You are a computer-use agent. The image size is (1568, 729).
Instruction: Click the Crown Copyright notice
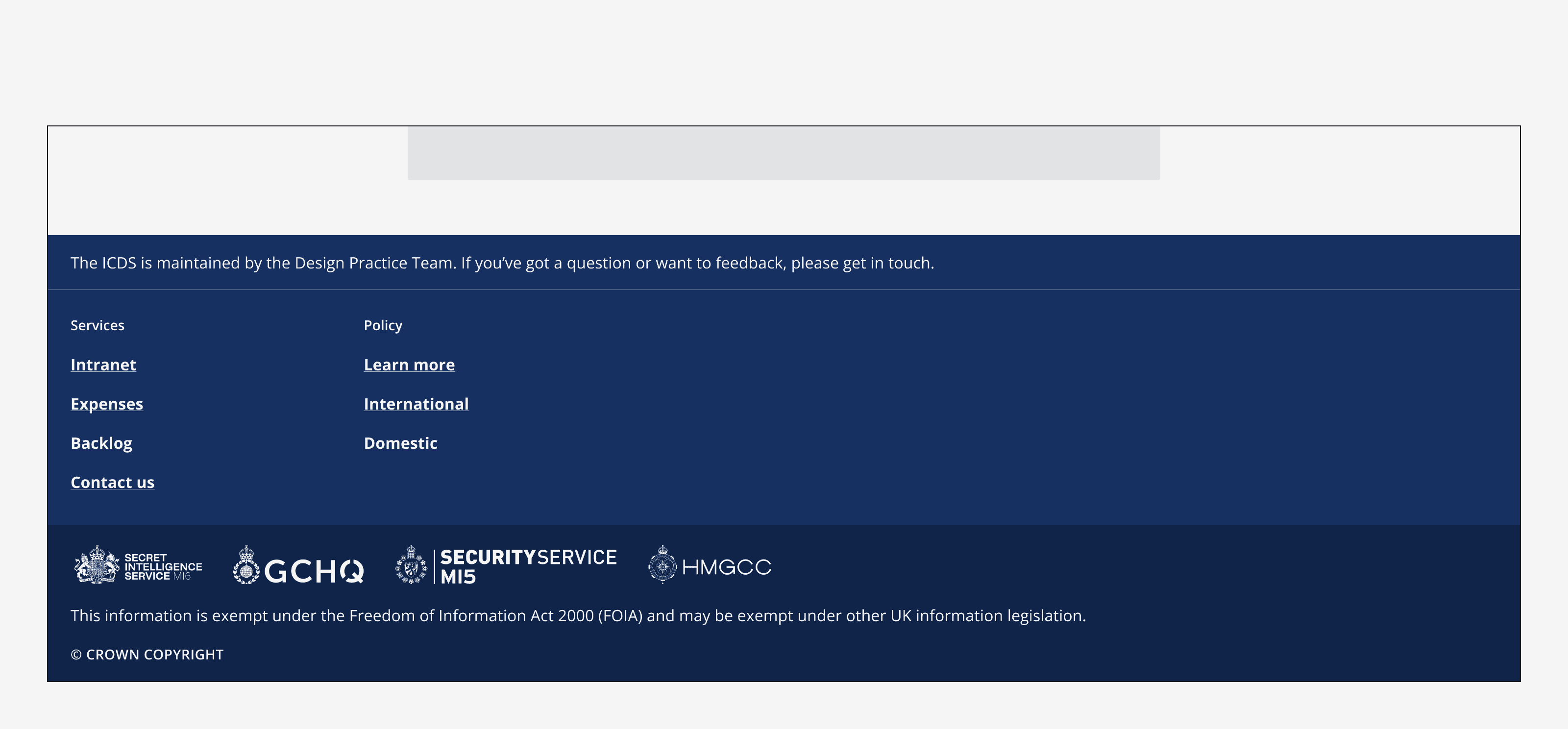pyautogui.click(x=147, y=655)
